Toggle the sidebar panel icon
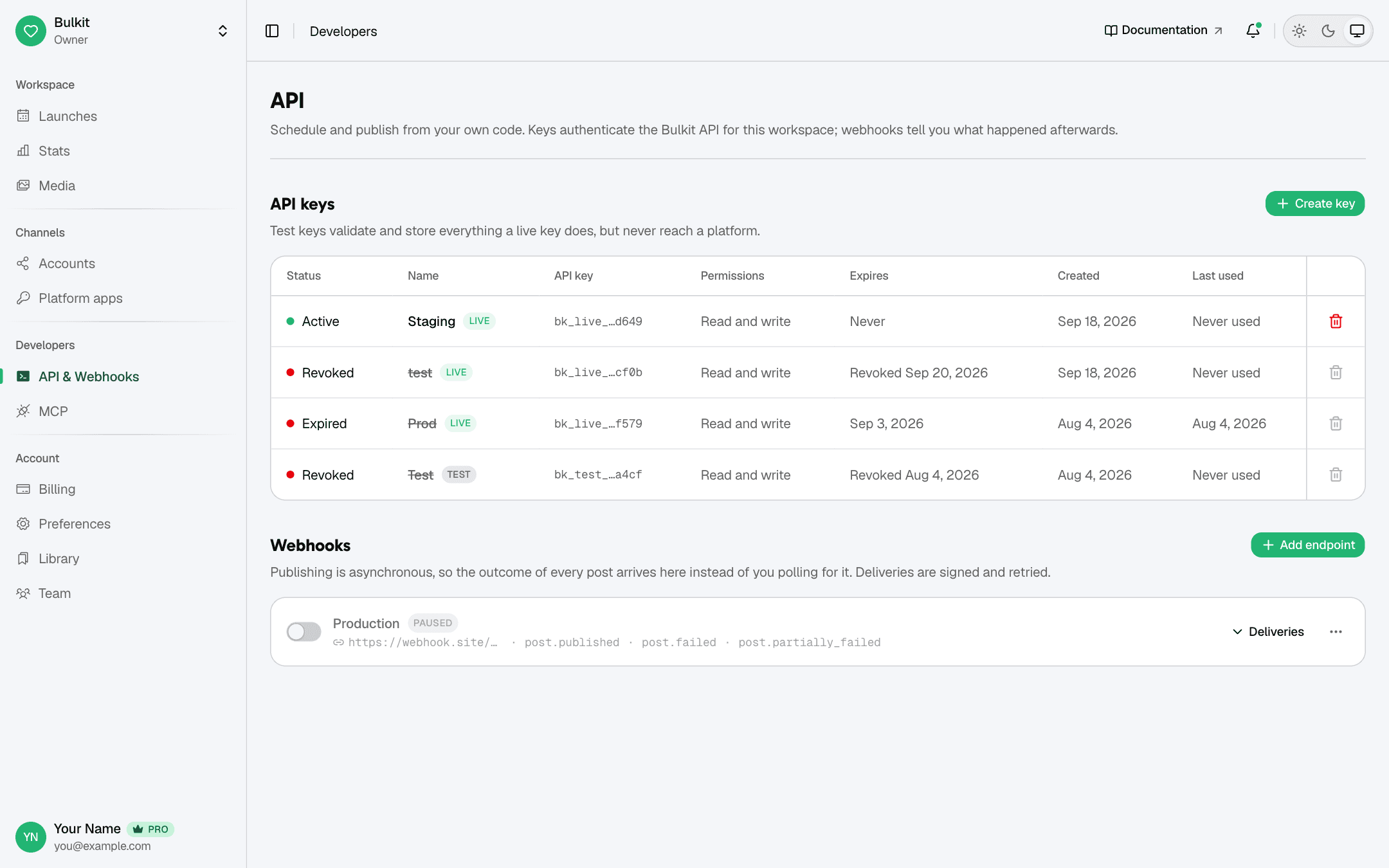Screen dimensions: 1389x868 (x=272, y=31)
